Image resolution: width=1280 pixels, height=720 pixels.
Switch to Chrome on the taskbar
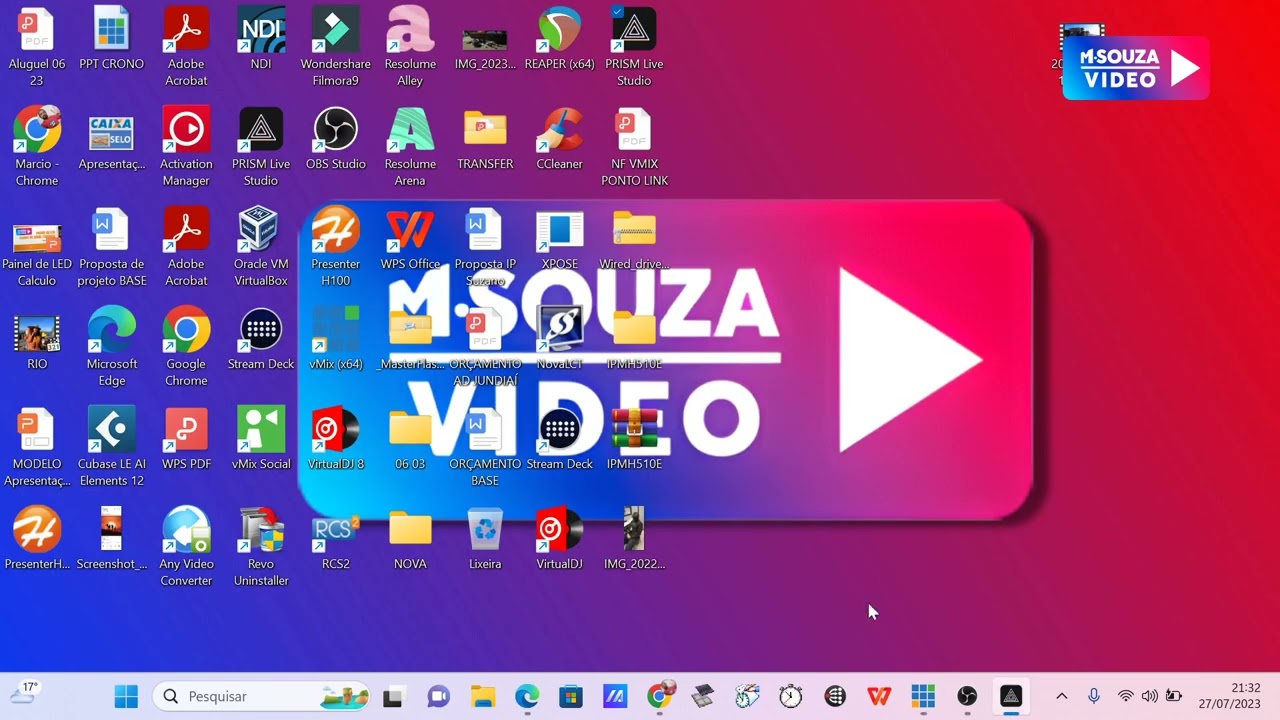[660, 696]
